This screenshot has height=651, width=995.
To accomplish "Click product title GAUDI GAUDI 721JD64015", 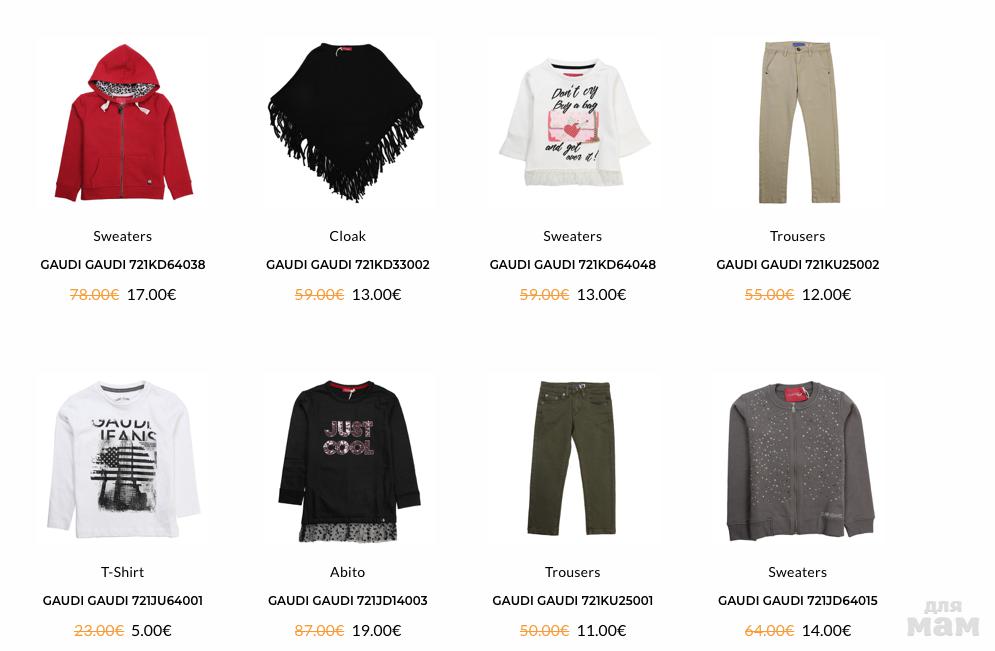I will (x=798, y=600).
